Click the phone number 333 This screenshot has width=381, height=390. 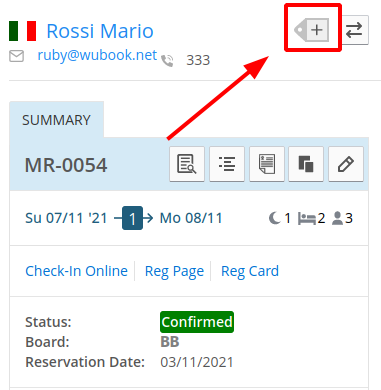[198, 60]
